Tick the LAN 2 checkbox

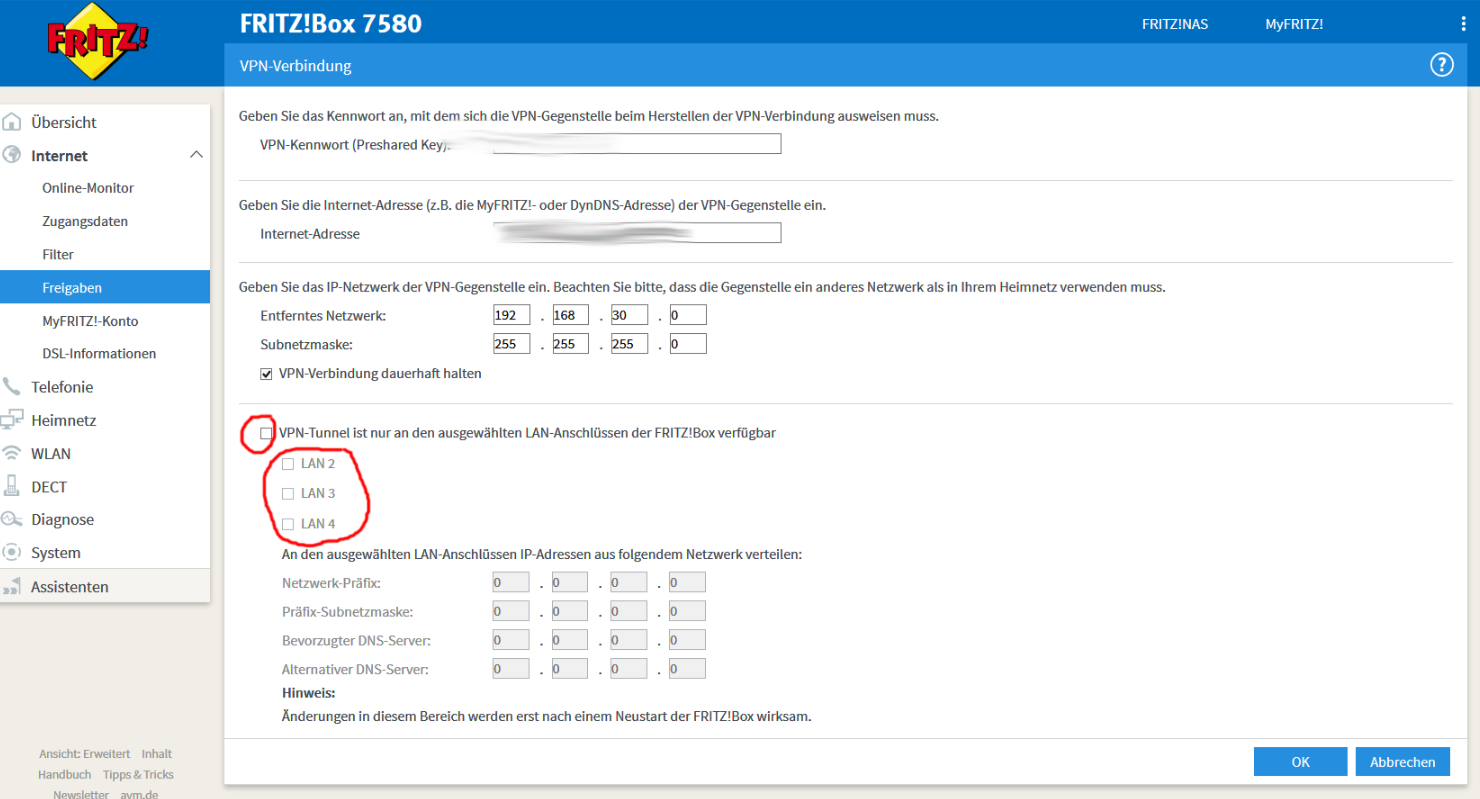[x=288, y=464]
